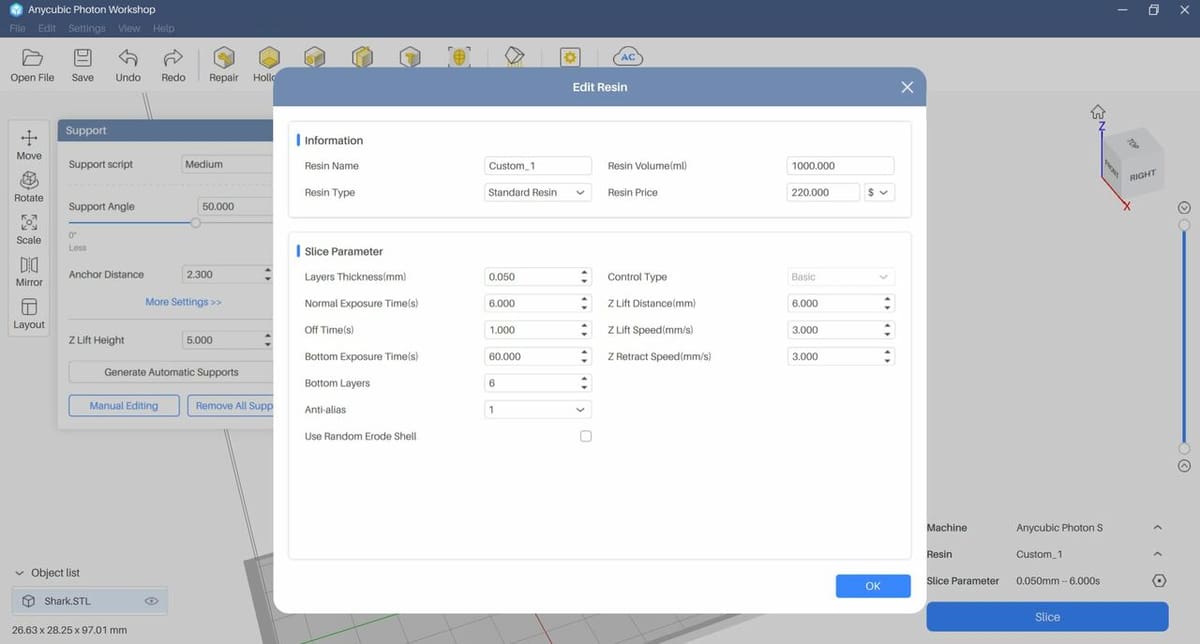This screenshot has width=1200, height=644.
Task: Expand the Machine Anycubic Photon S chevron
Action: click(x=1158, y=528)
